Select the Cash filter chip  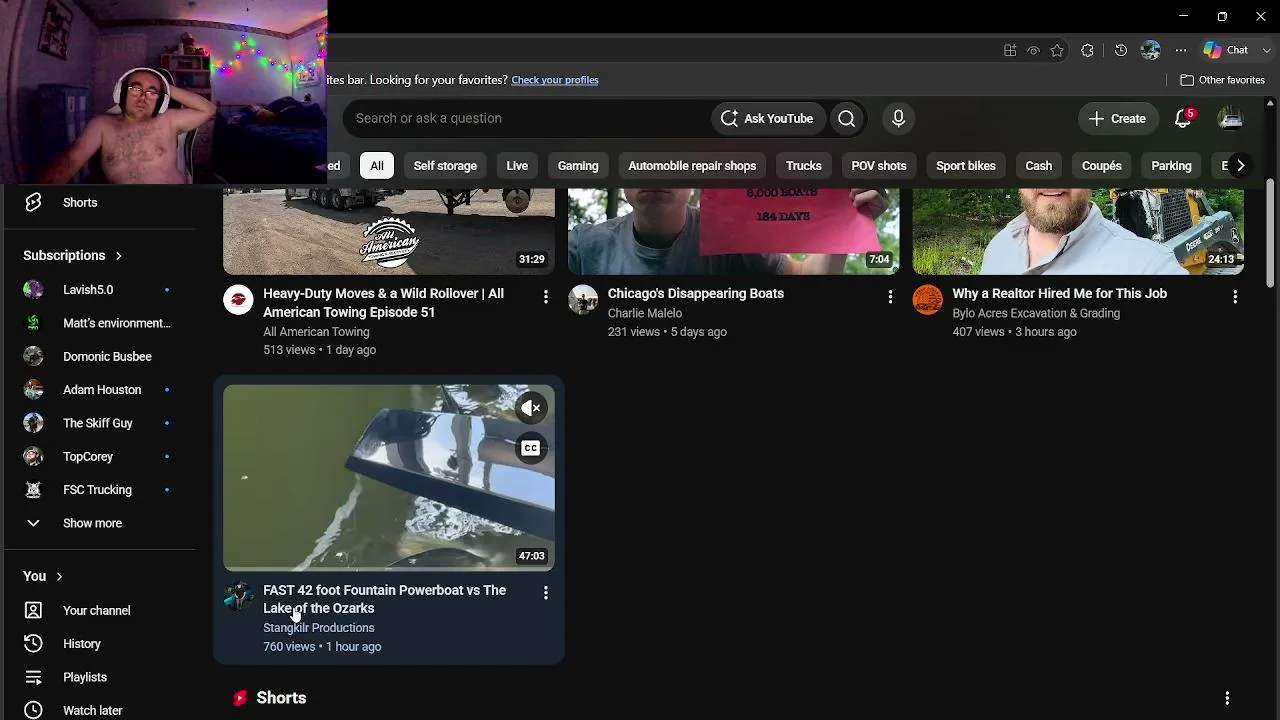[1039, 166]
